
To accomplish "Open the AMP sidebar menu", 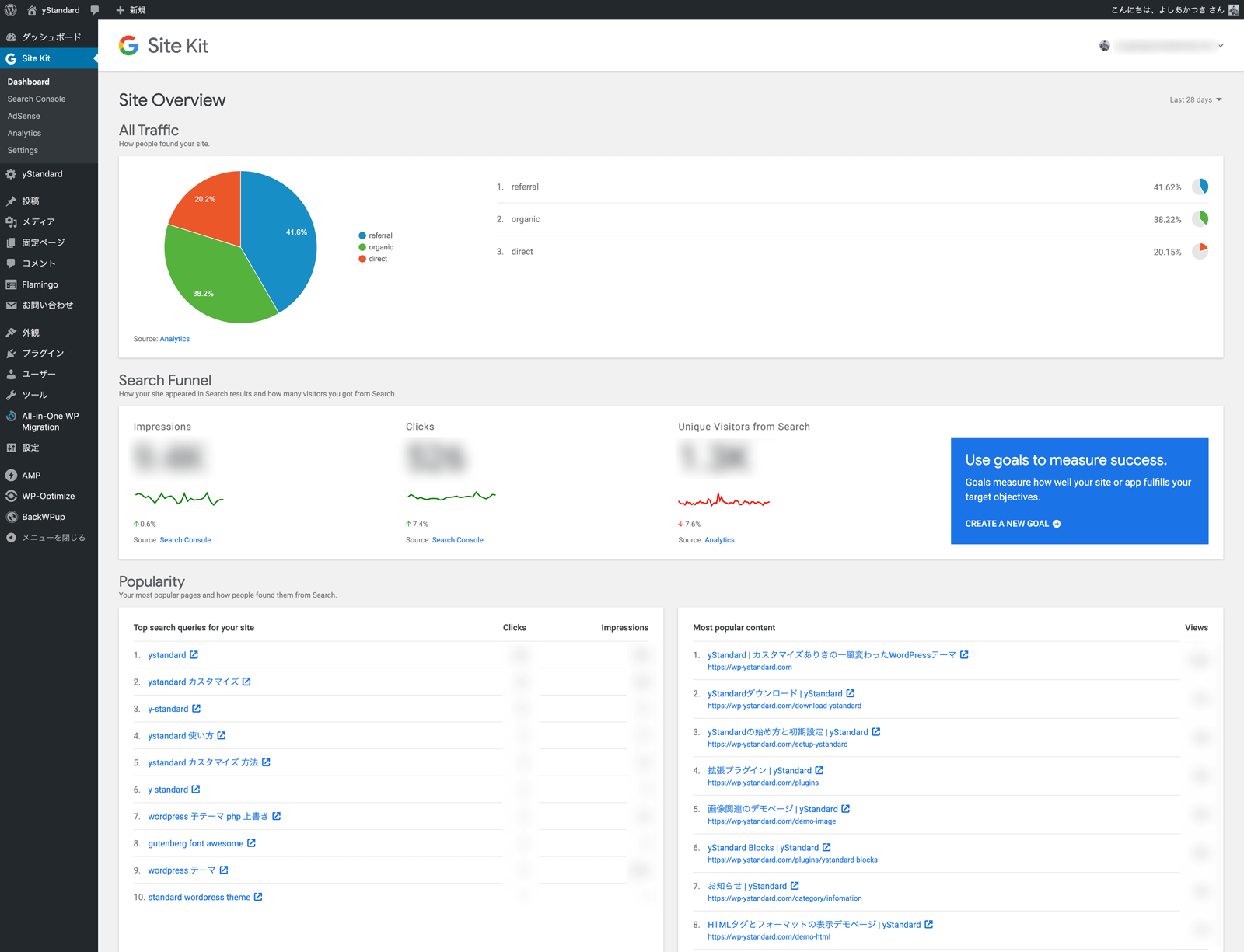I will (49, 476).
